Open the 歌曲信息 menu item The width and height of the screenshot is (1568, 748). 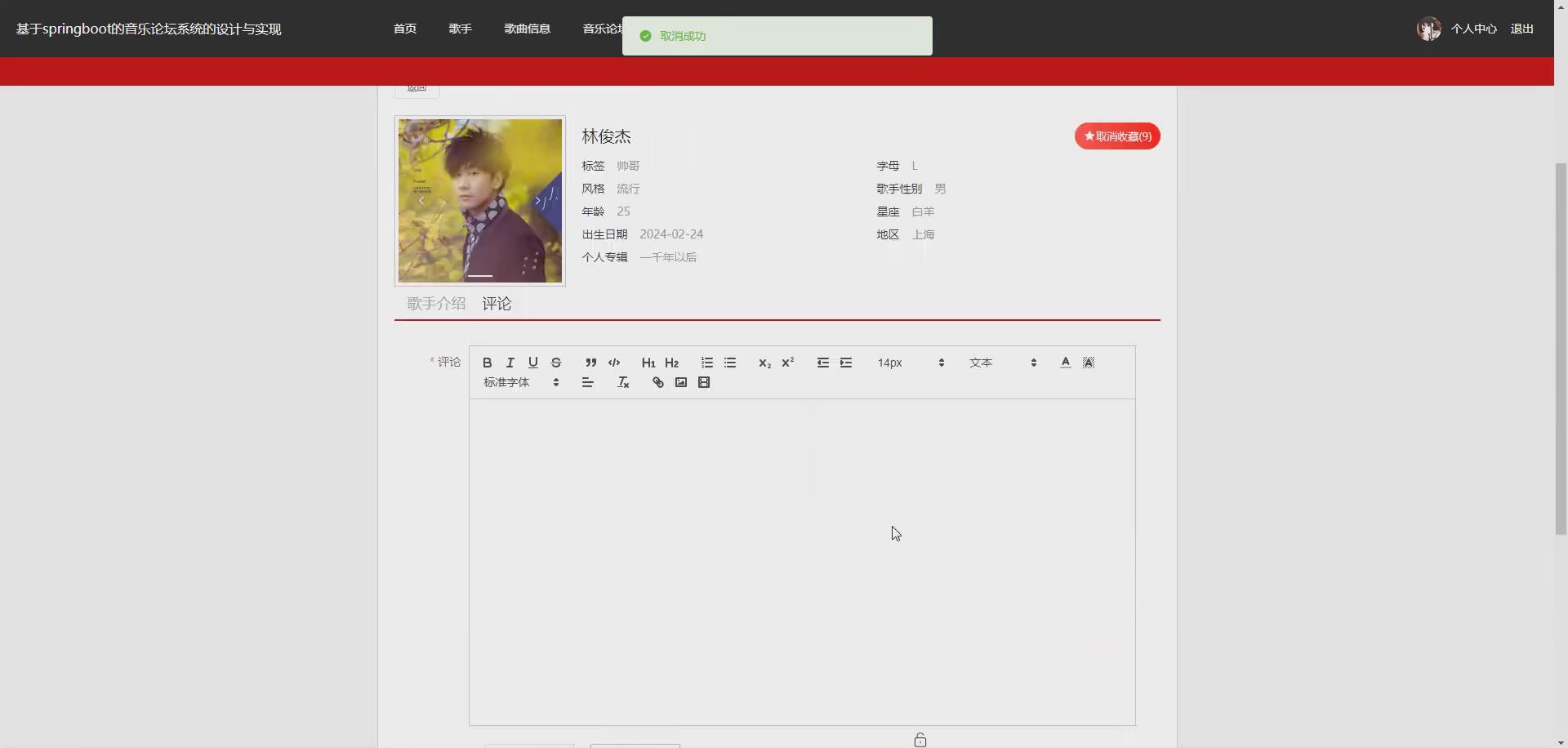(x=527, y=28)
